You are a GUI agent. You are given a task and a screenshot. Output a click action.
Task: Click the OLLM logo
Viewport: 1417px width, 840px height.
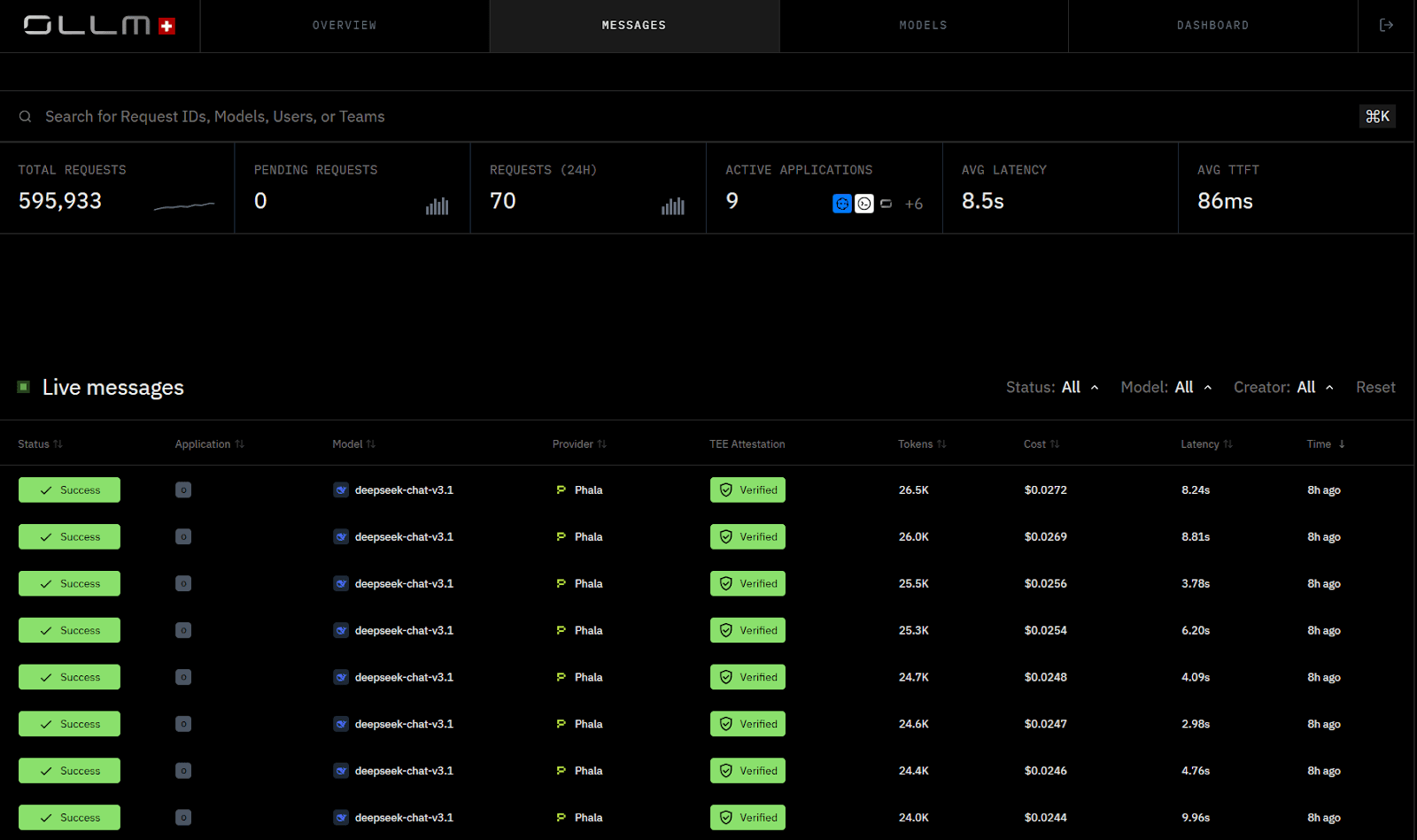[x=99, y=26]
